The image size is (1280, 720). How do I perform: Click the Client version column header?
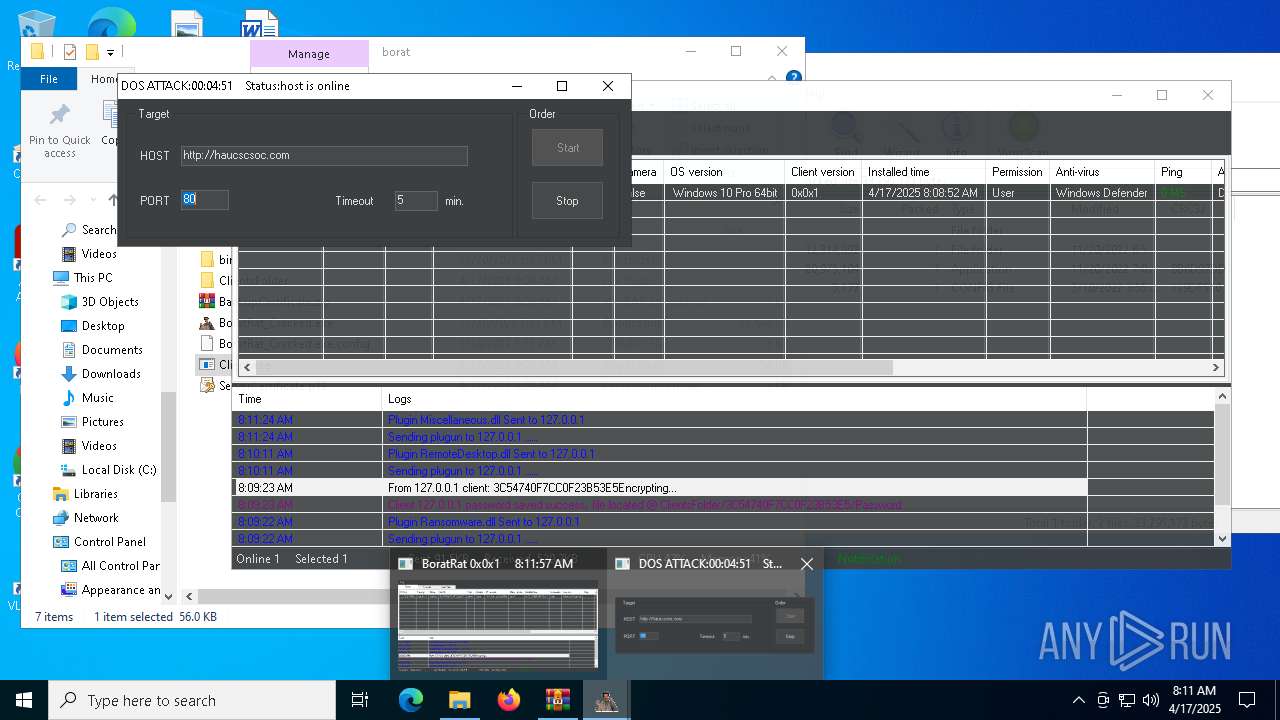(x=823, y=172)
